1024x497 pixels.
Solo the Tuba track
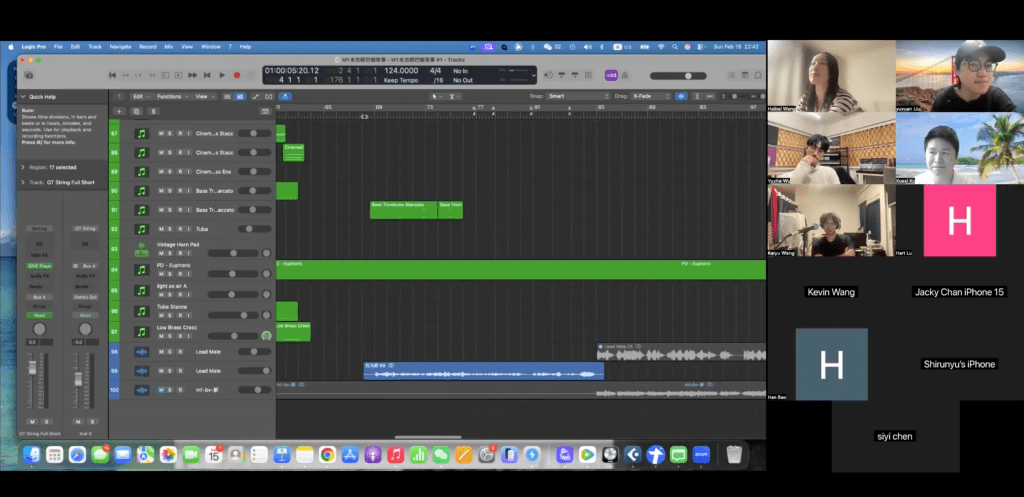tap(170, 229)
